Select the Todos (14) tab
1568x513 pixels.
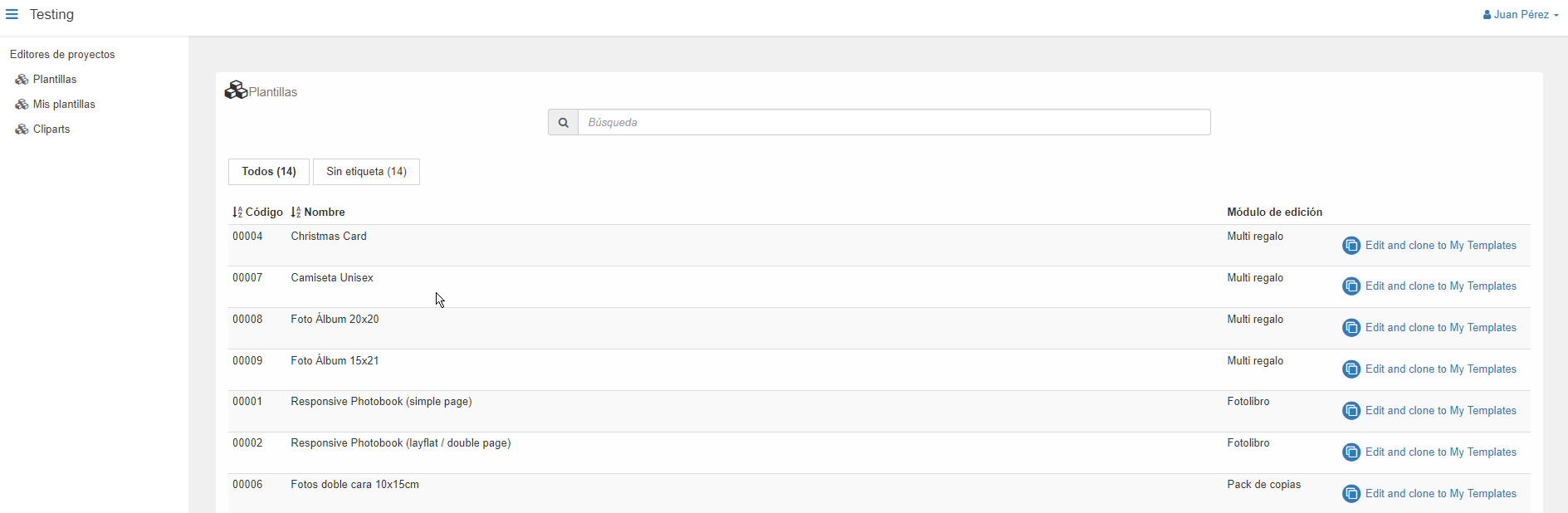(x=269, y=172)
